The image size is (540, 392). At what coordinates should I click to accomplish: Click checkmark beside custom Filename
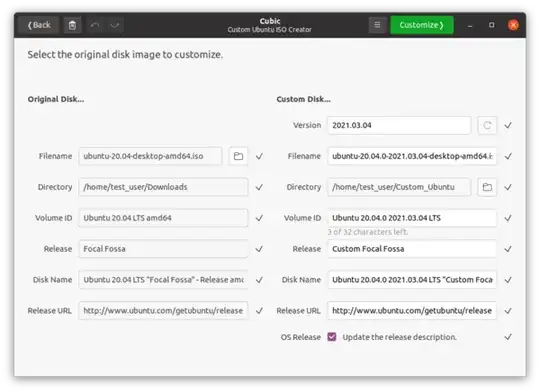coord(508,156)
